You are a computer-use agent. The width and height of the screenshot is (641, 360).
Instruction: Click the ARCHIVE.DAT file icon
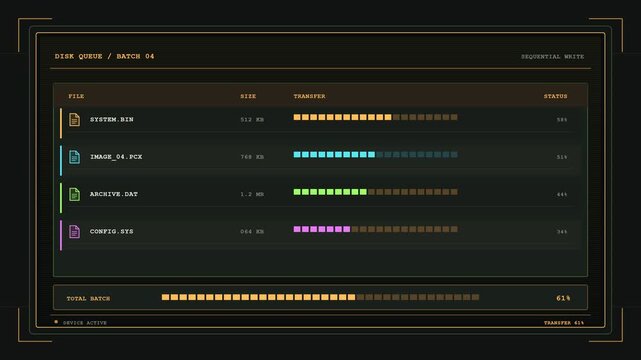click(x=74, y=194)
